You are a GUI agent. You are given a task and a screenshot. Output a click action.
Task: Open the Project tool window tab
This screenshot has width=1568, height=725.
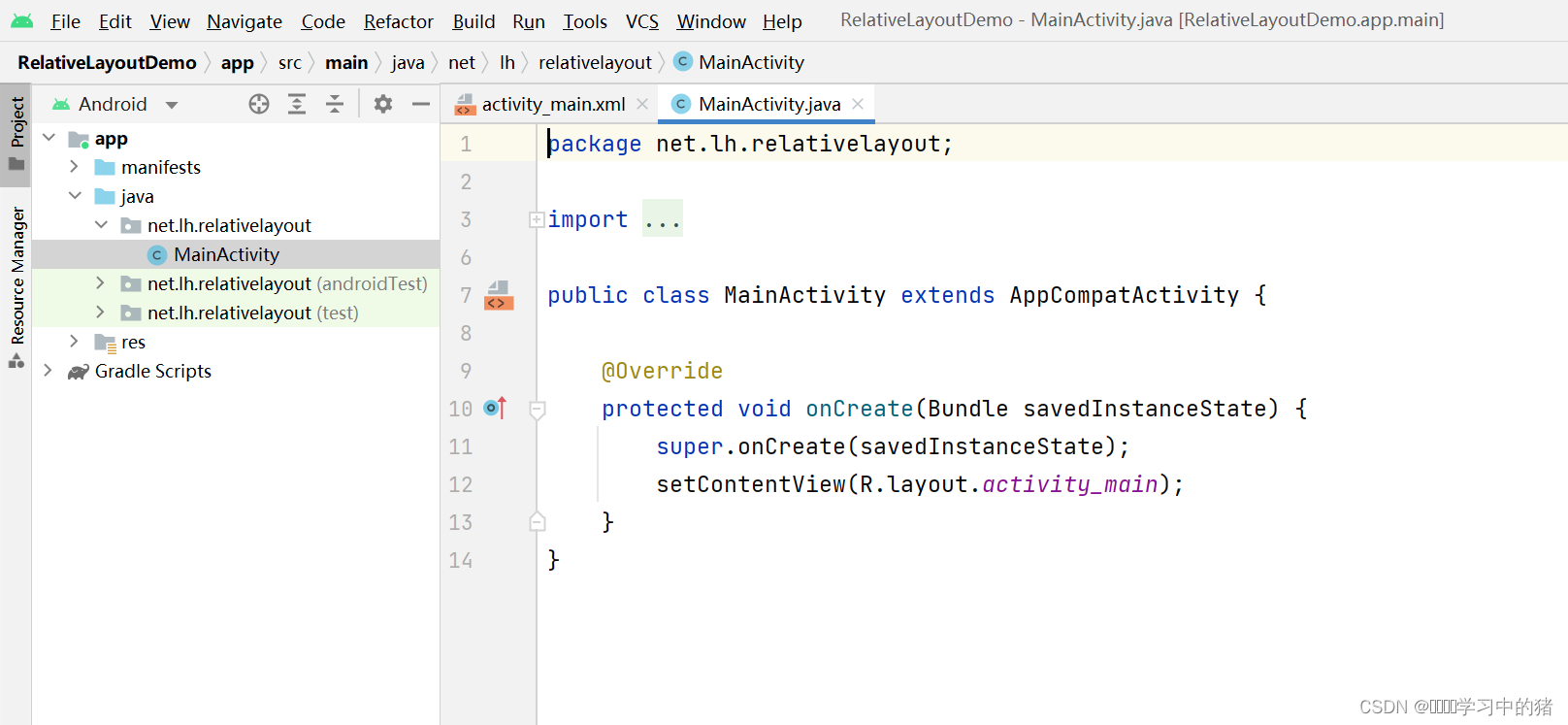pos(16,134)
